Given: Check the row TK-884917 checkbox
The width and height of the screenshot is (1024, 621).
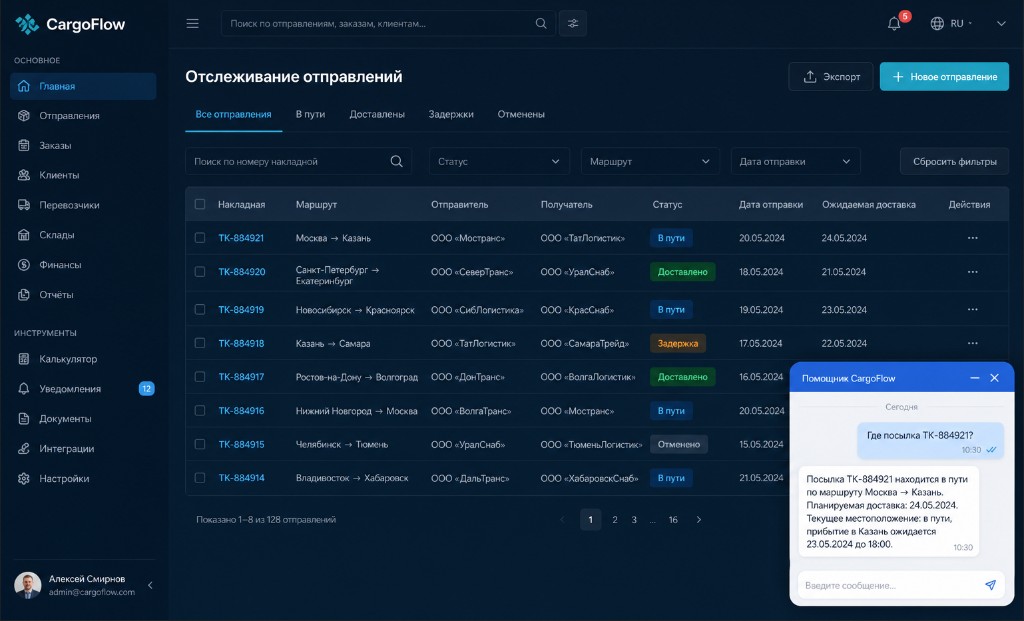Looking at the screenshot, I should 200,377.
